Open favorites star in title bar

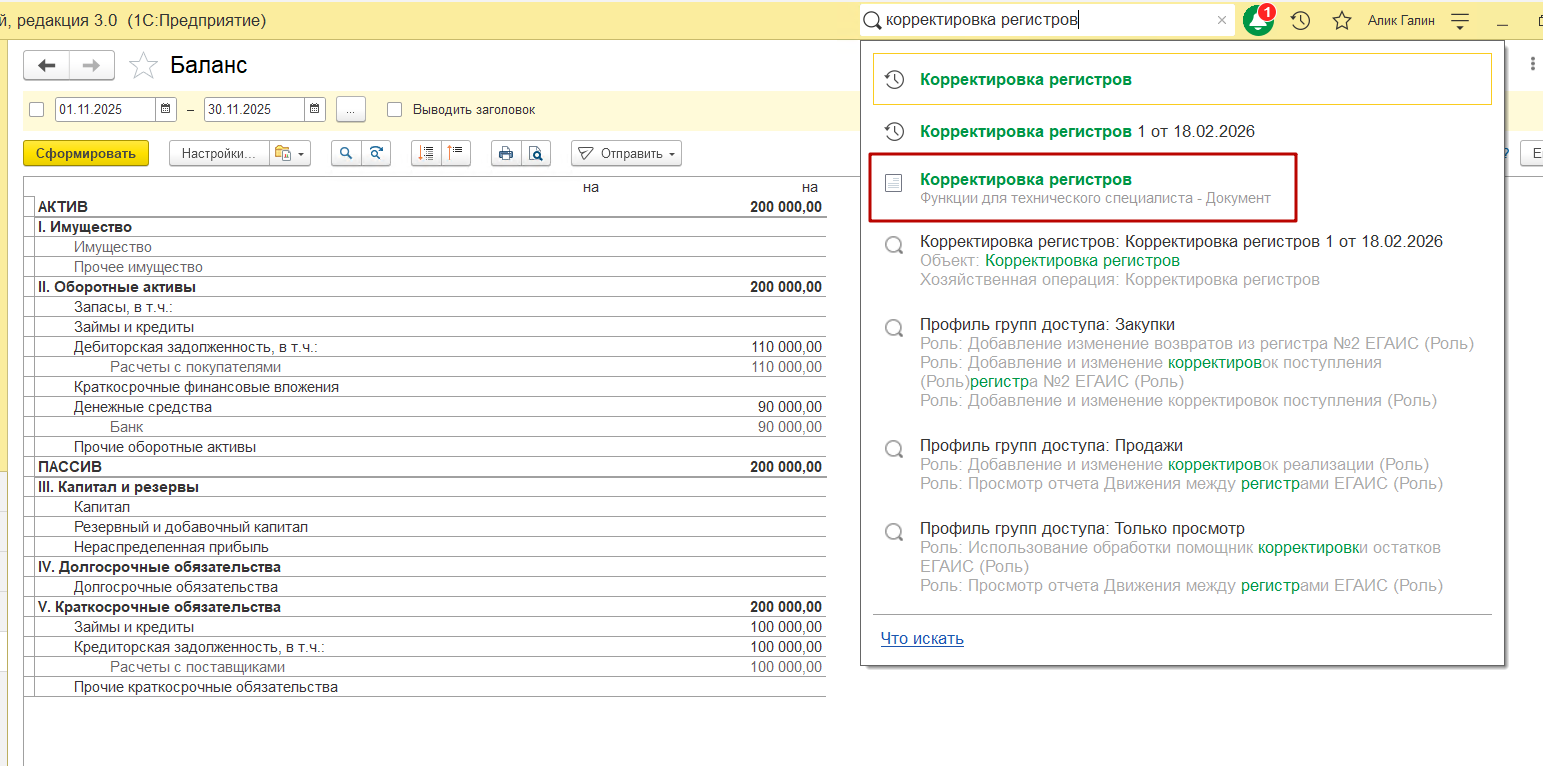pyautogui.click(x=1342, y=20)
